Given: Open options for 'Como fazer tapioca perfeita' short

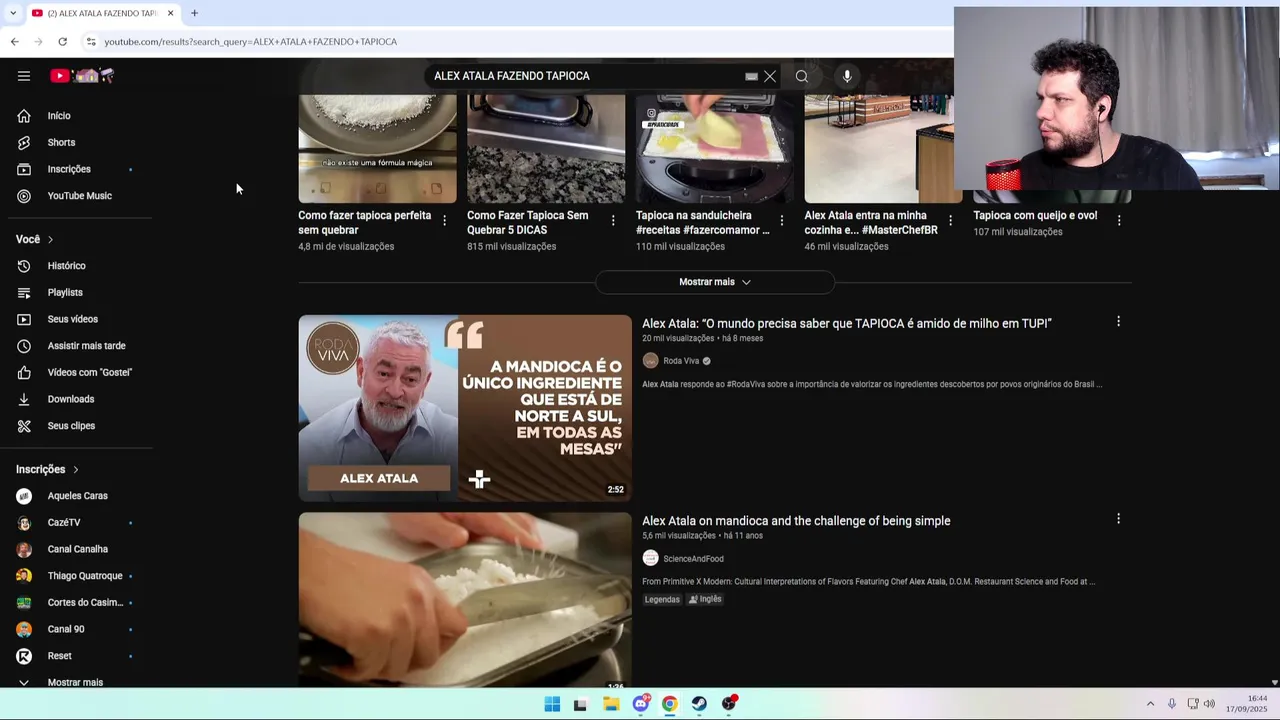Looking at the screenshot, I should (445, 221).
